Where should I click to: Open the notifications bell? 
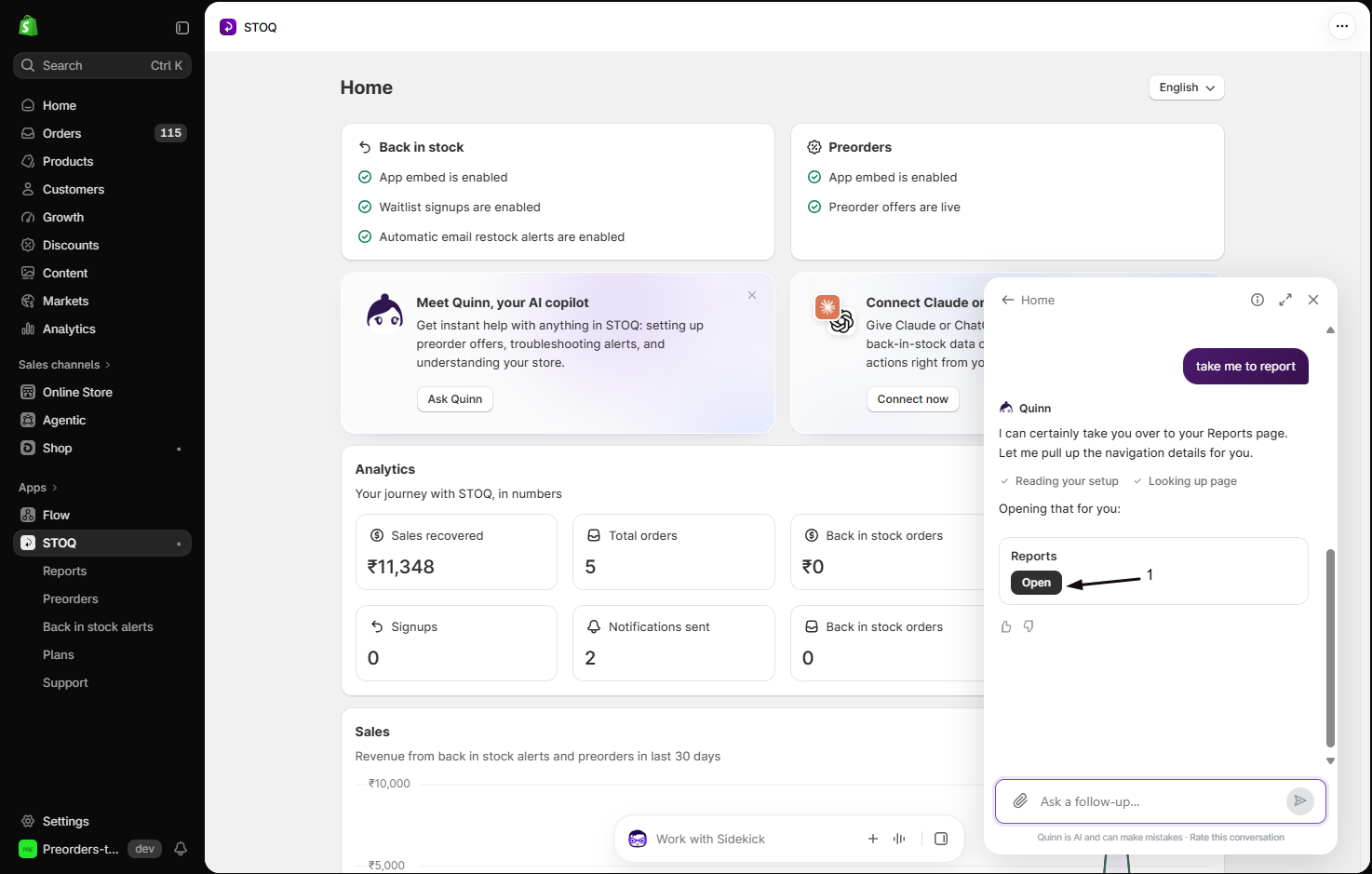coord(181,849)
